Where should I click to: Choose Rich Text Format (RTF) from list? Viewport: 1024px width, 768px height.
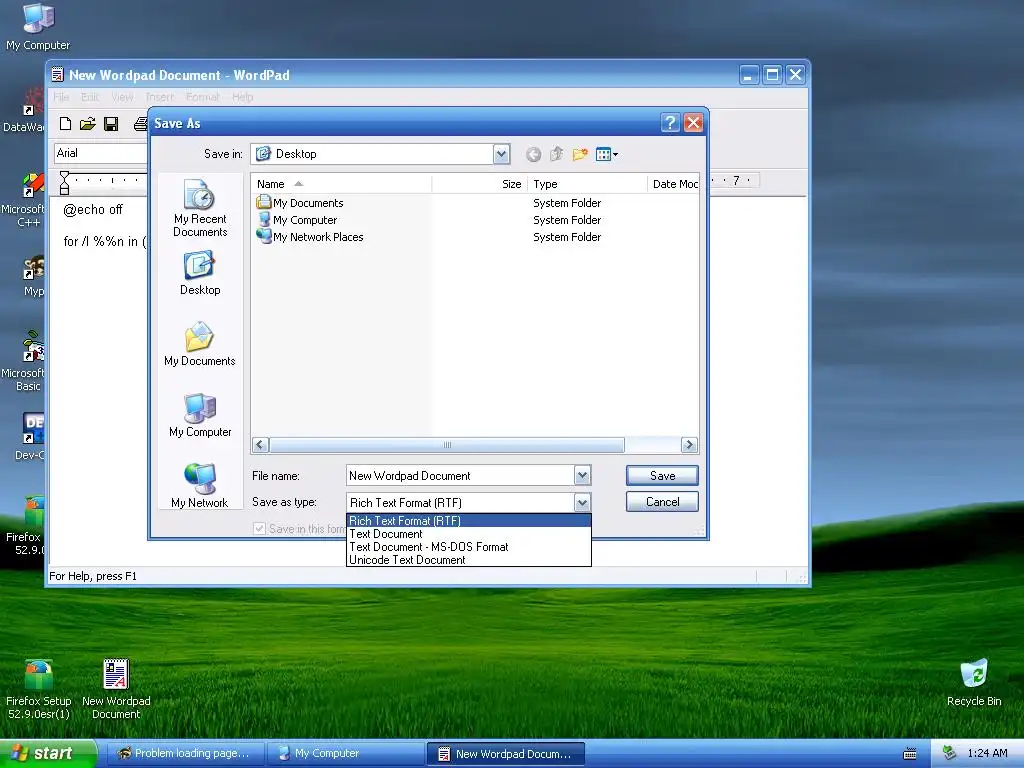(468, 520)
